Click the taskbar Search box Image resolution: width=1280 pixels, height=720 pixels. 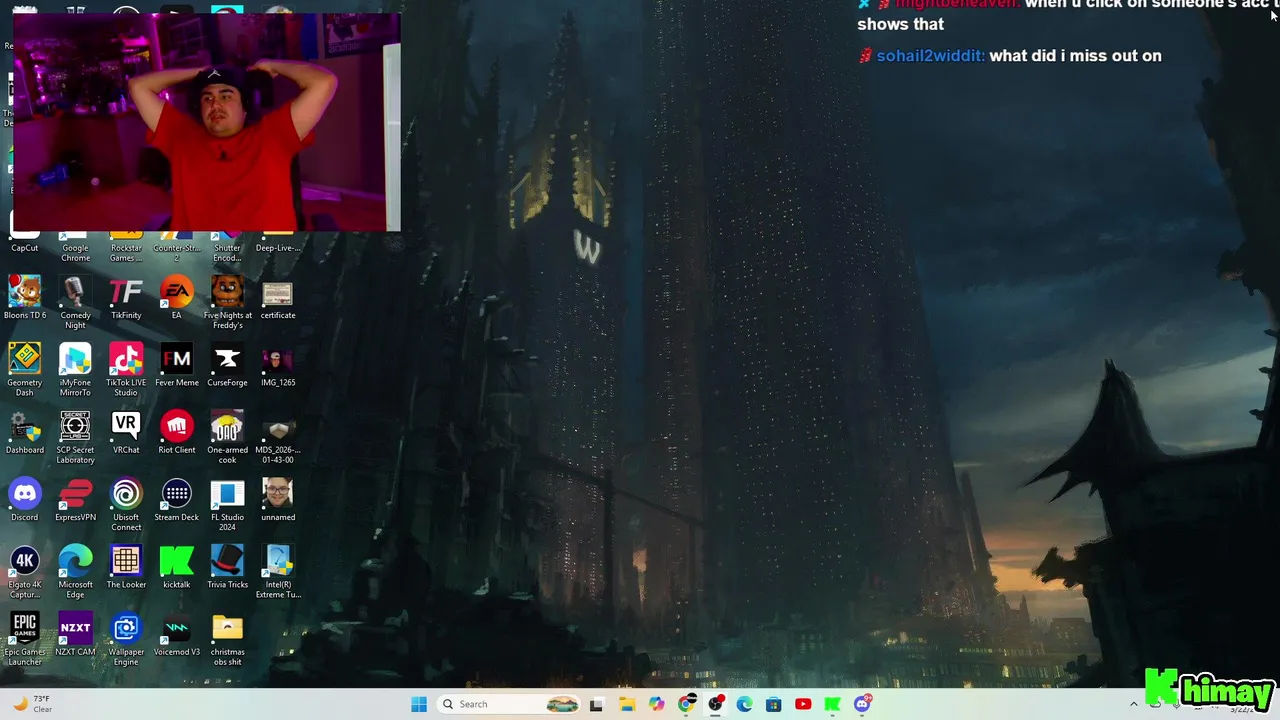[510, 704]
